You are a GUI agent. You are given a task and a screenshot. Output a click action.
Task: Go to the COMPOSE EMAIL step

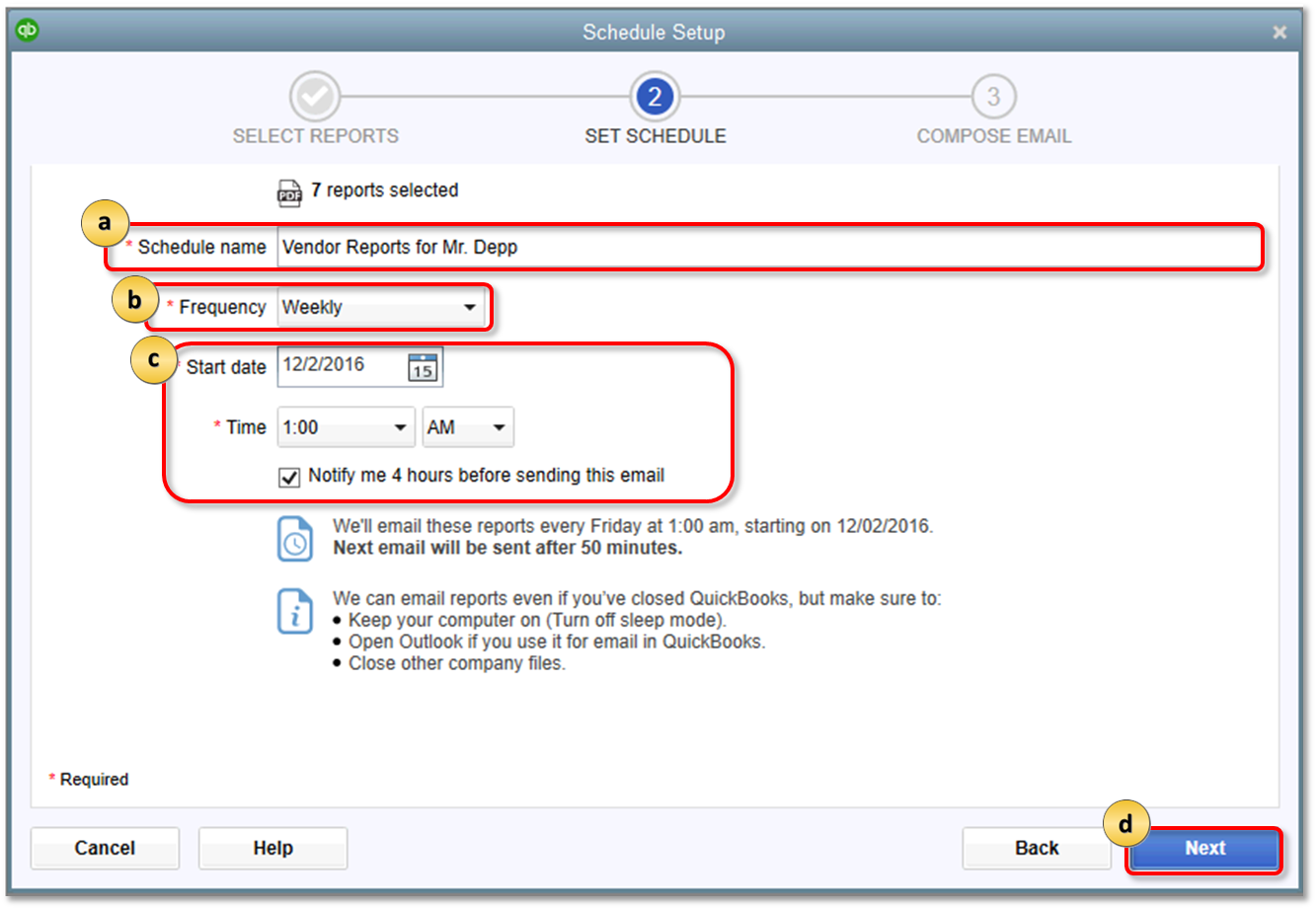pyautogui.click(x=993, y=135)
